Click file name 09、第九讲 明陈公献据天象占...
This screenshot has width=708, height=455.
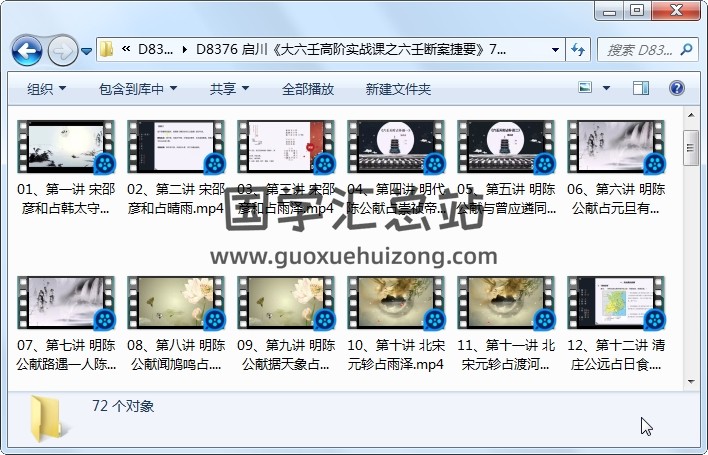[286, 355]
